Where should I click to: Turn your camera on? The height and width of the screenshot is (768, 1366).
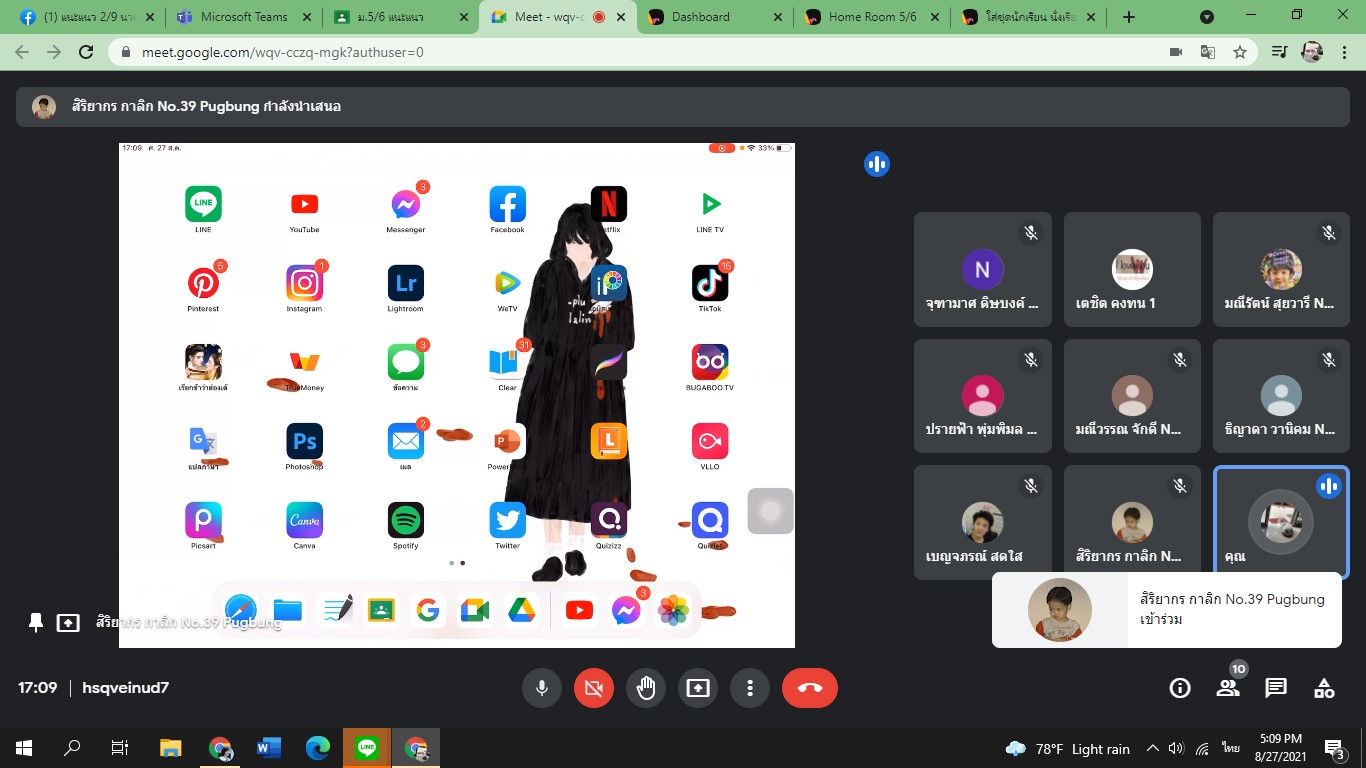click(x=593, y=688)
